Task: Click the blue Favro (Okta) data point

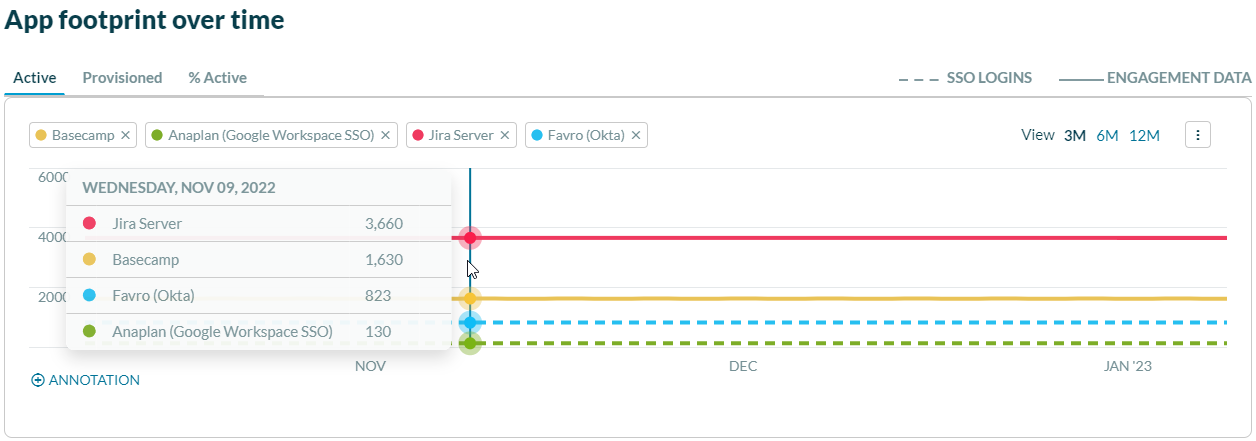Action: pyautogui.click(x=470, y=322)
